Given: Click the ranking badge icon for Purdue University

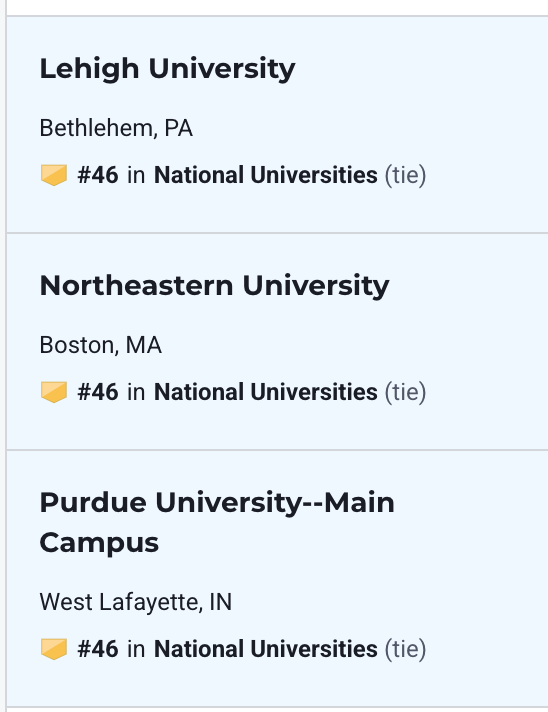Looking at the screenshot, I should click(x=54, y=649).
